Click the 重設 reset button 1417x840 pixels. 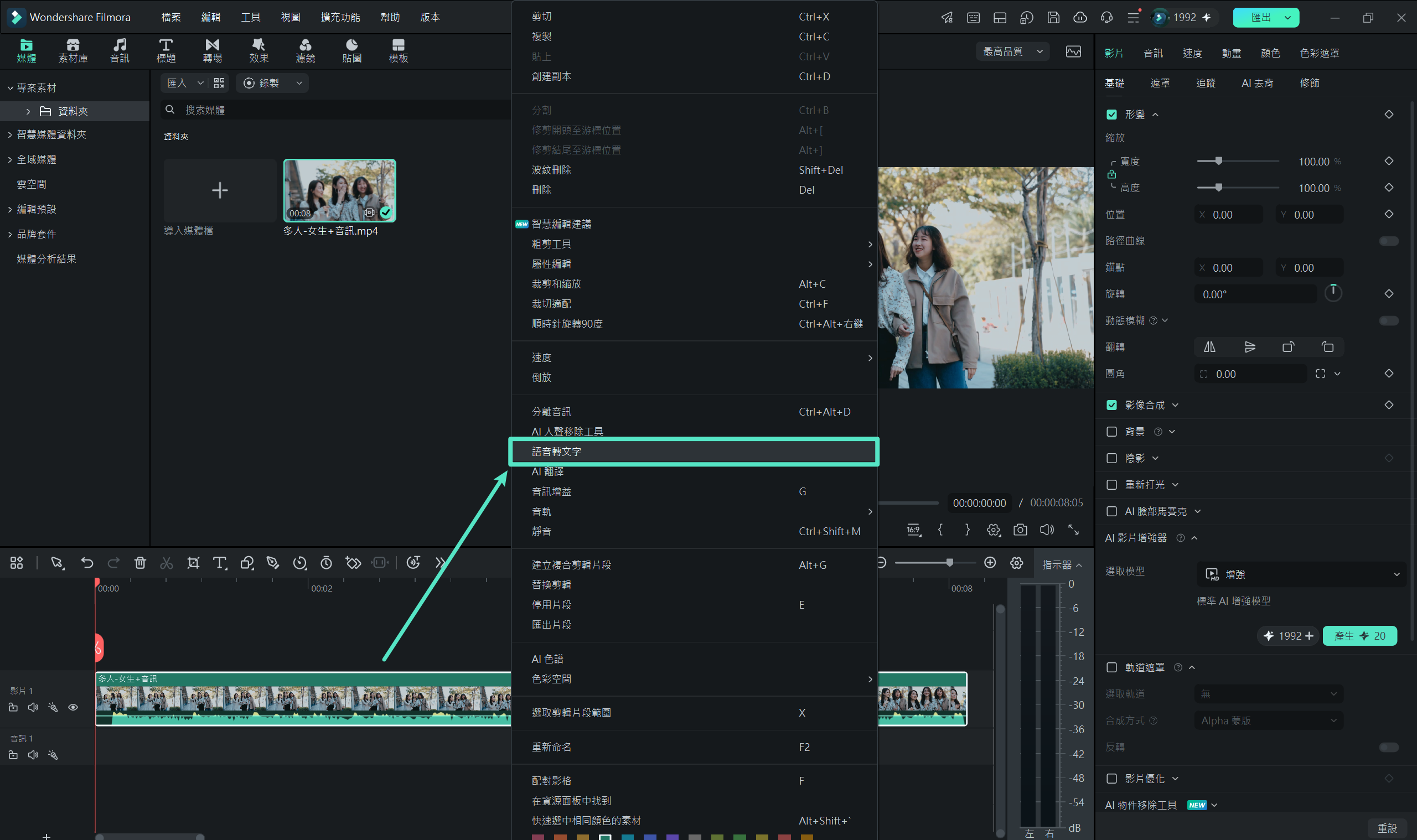(x=1387, y=828)
